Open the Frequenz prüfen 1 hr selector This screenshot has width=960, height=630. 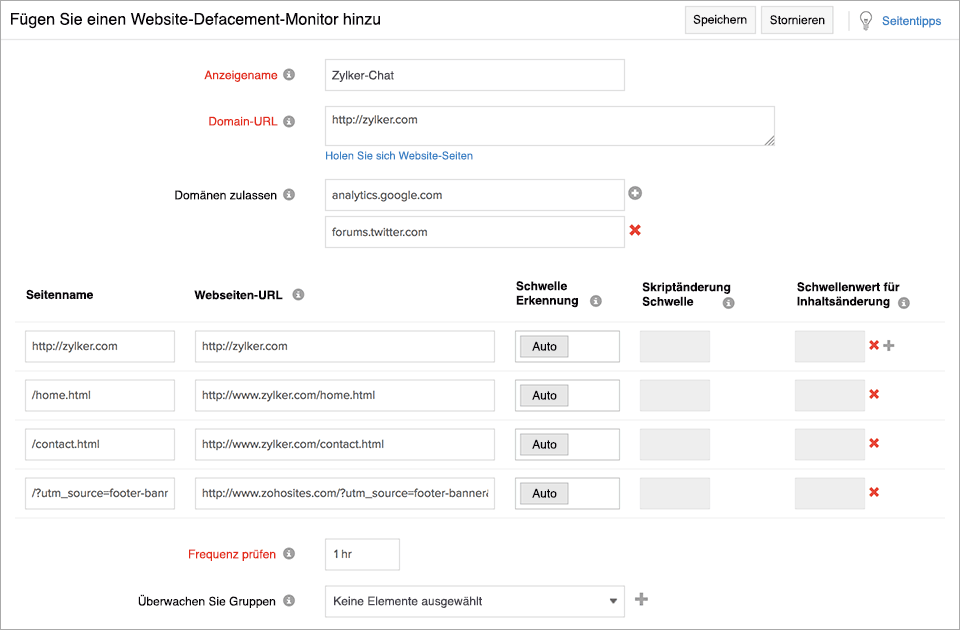(x=362, y=554)
